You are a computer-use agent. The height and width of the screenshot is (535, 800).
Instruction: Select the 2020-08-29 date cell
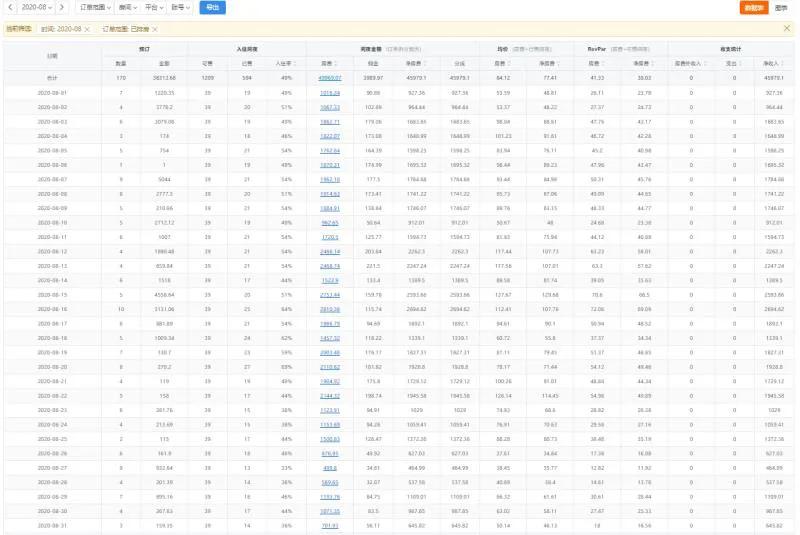tap(52, 497)
